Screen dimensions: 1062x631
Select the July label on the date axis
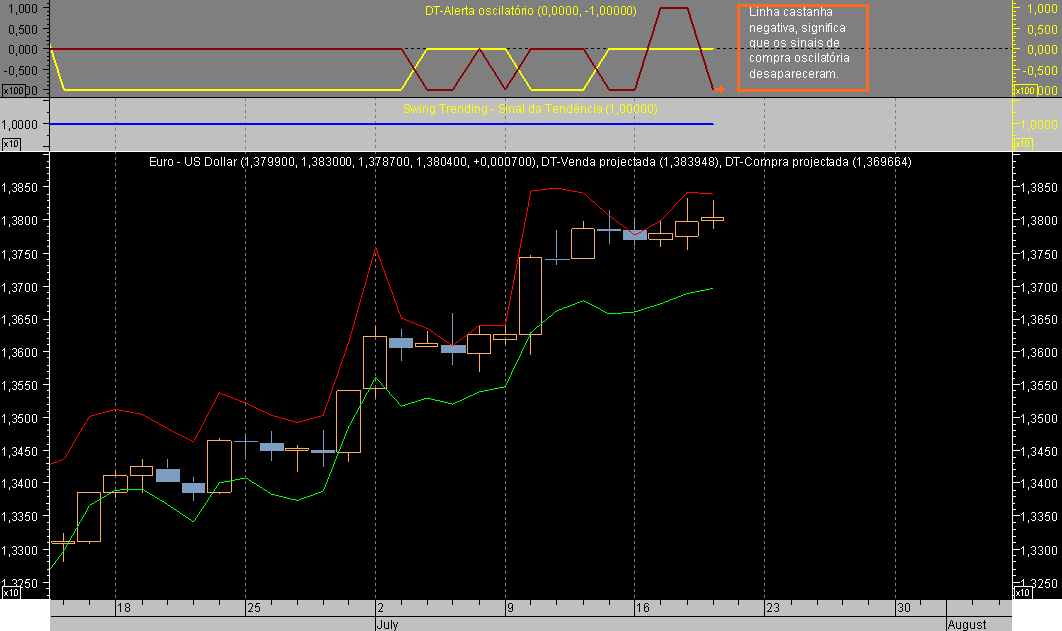pos(386,625)
